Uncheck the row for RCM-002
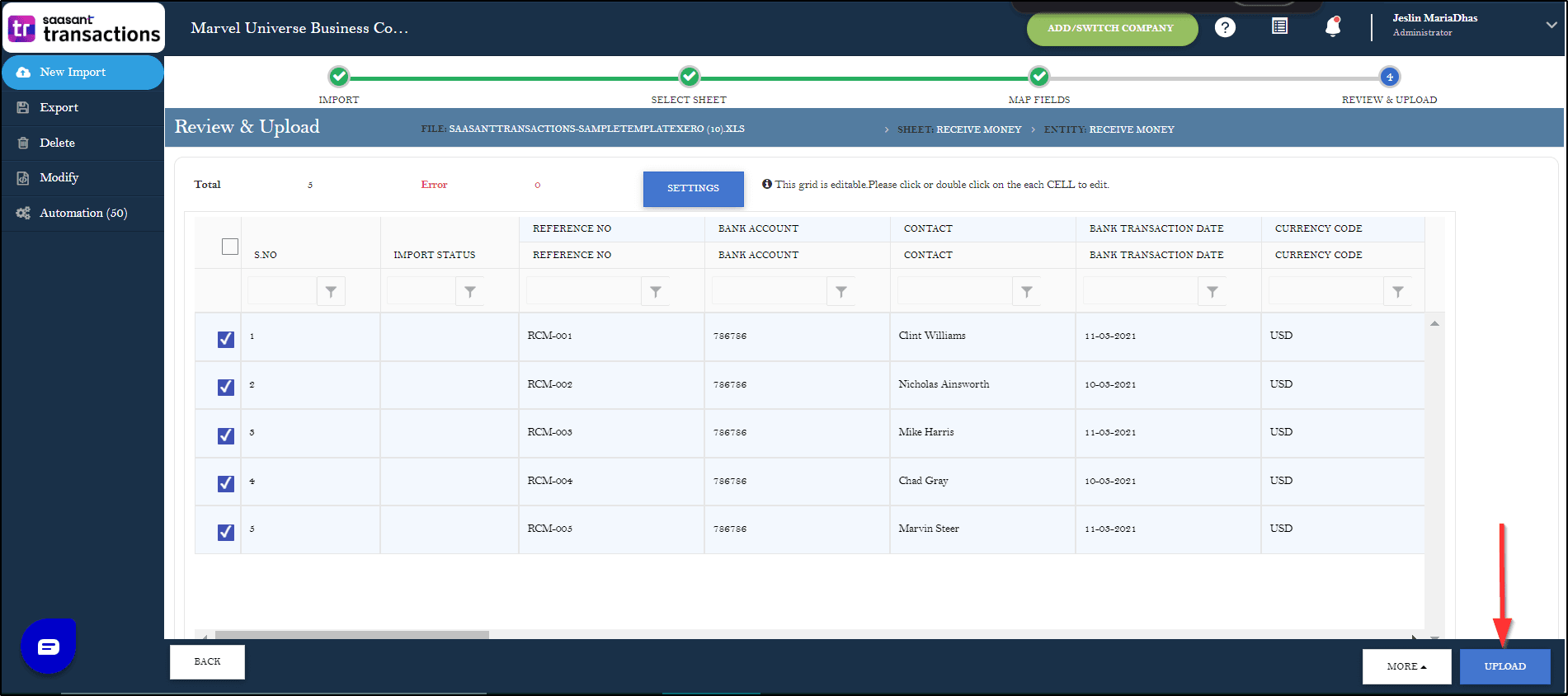Image resolution: width=1568 pixels, height=696 pixels. (x=226, y=387)
